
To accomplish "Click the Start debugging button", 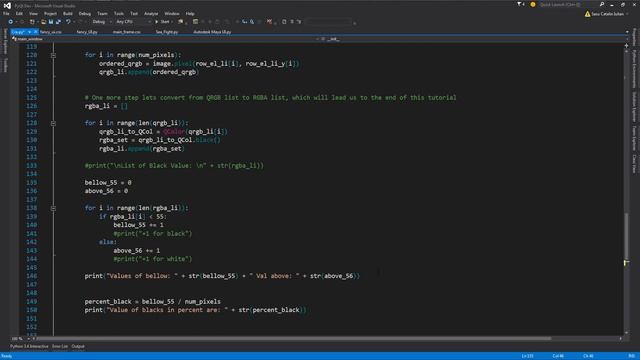I will tap(162, 22).
